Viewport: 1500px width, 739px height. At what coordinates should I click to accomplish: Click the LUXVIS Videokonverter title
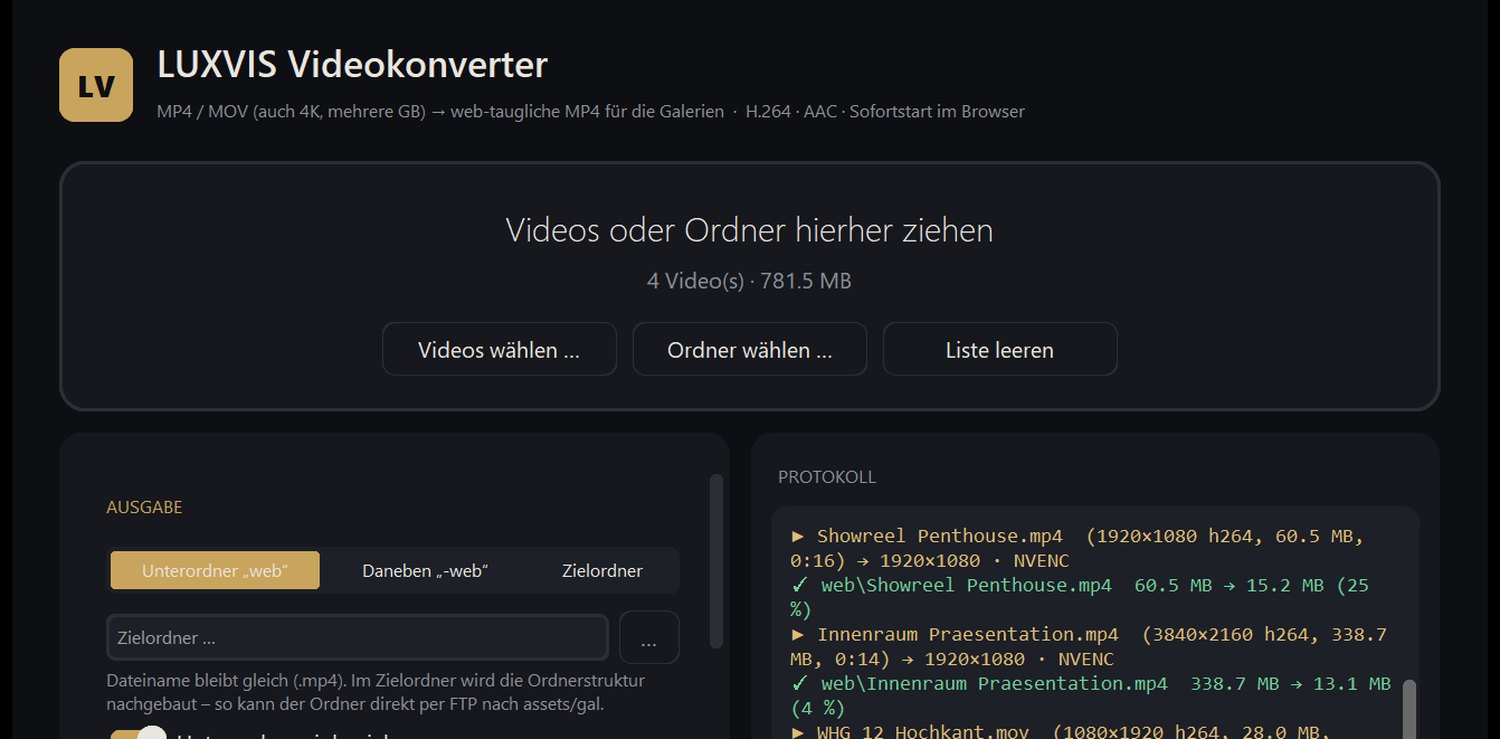(352, 65)
